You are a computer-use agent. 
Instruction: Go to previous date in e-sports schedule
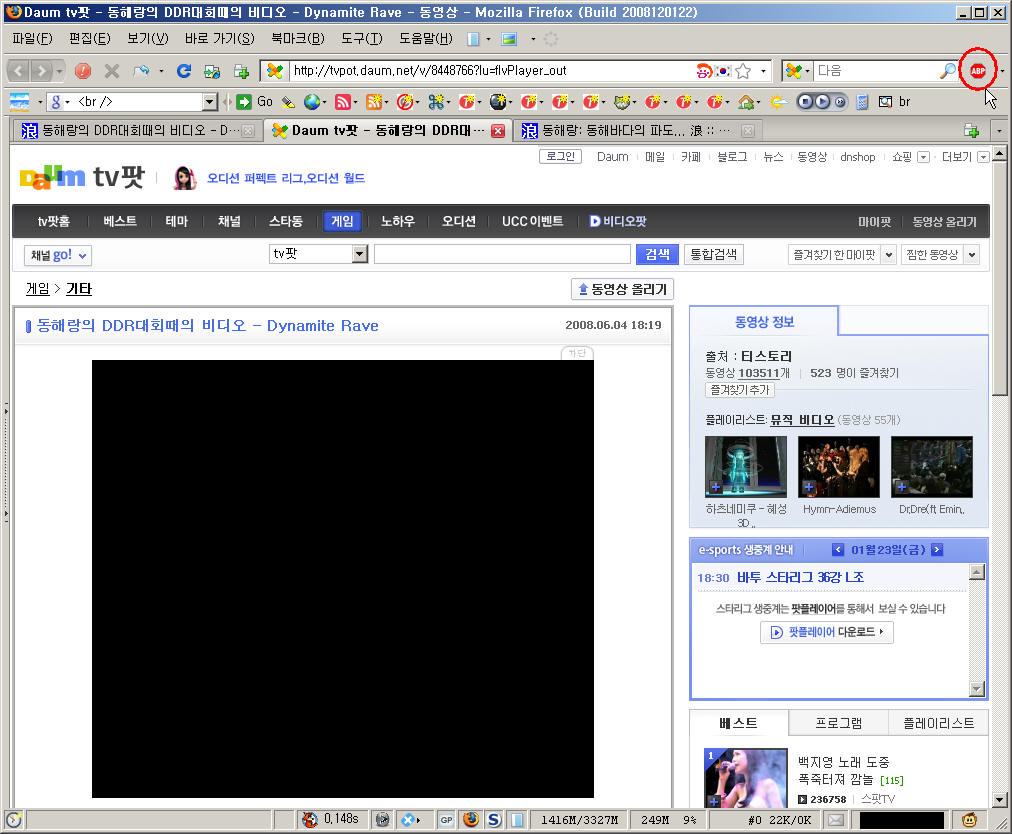tap(838, 550)
